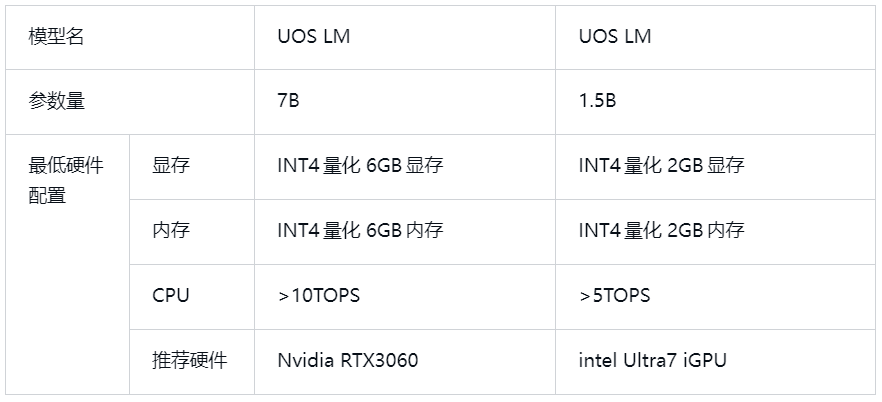Select the INT4 量化 6GB 内存 cell

(x=360, y=230)
